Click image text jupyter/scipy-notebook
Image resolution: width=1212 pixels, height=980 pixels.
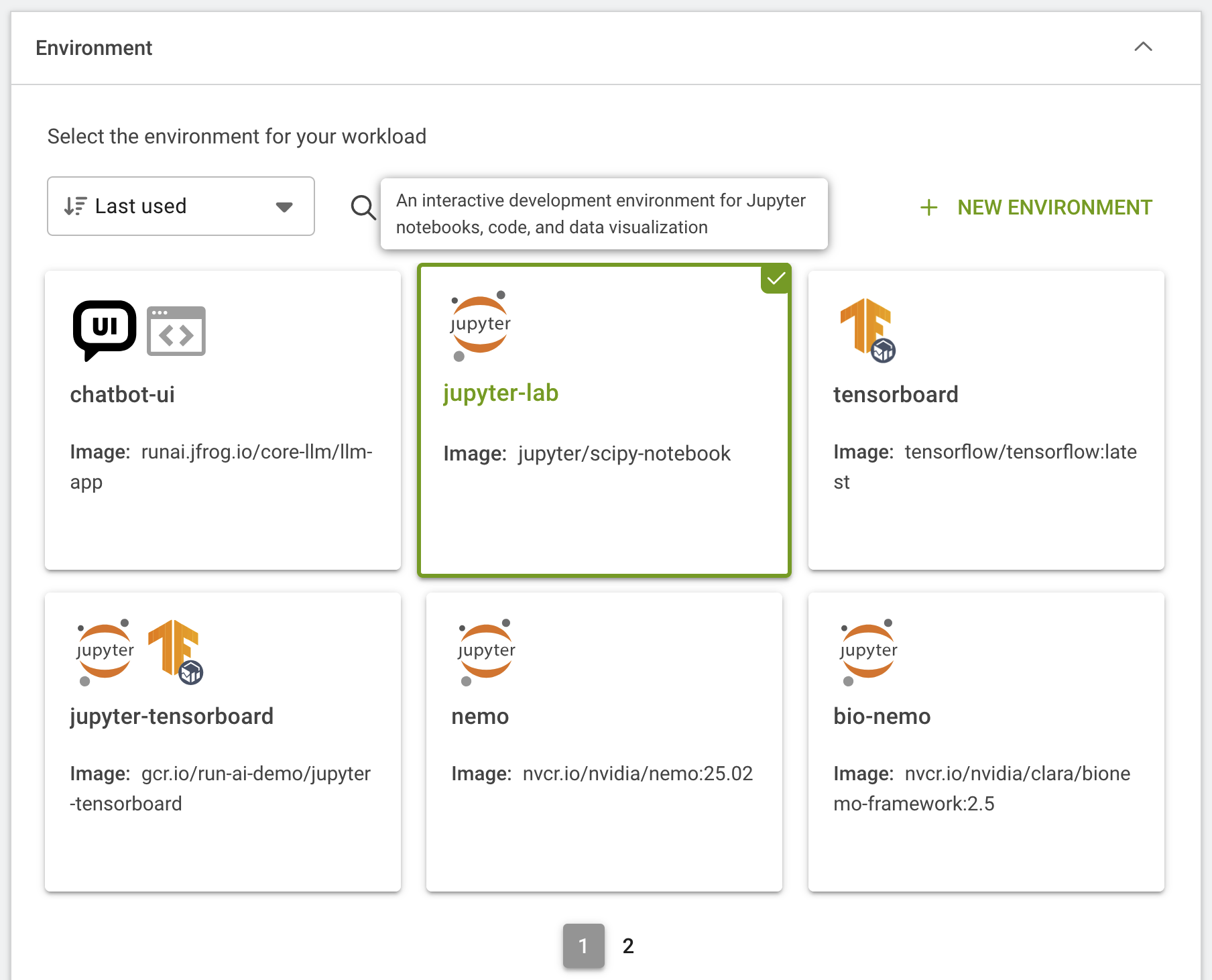623,454
